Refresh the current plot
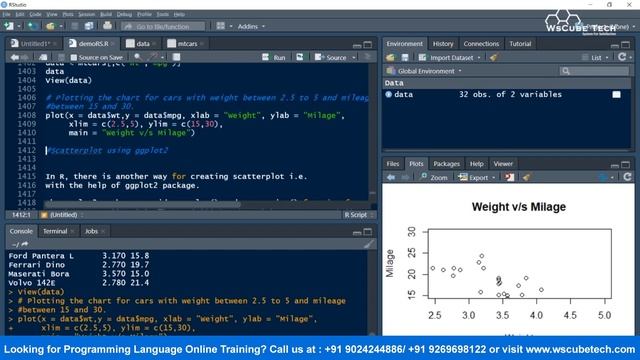 pos(627,177)
